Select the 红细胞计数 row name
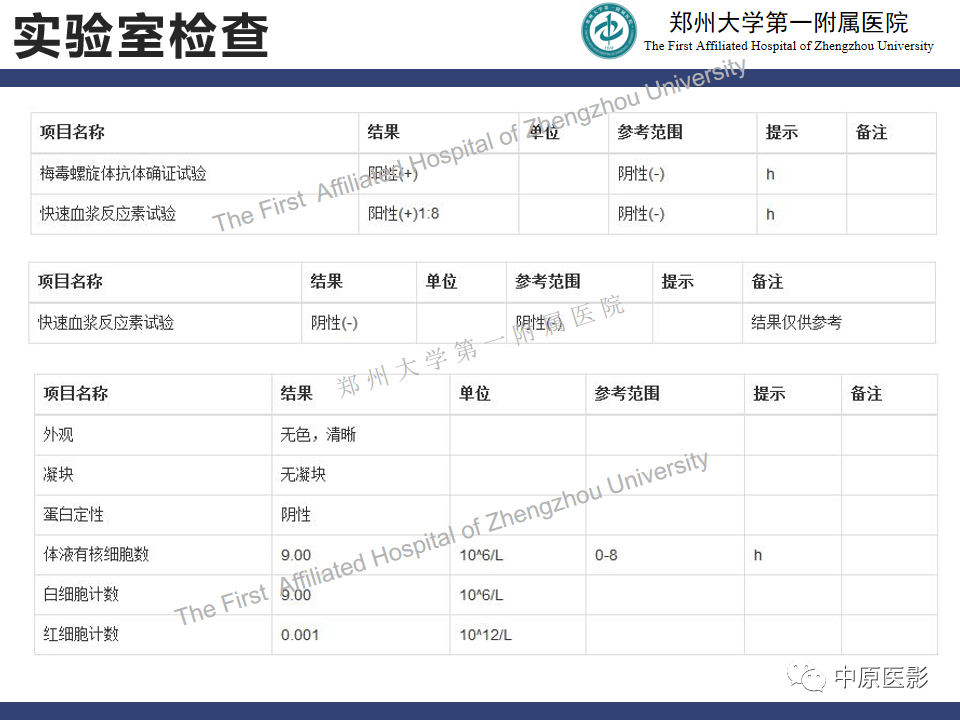Viewport: 960px width, 720px height. (81, 634)
